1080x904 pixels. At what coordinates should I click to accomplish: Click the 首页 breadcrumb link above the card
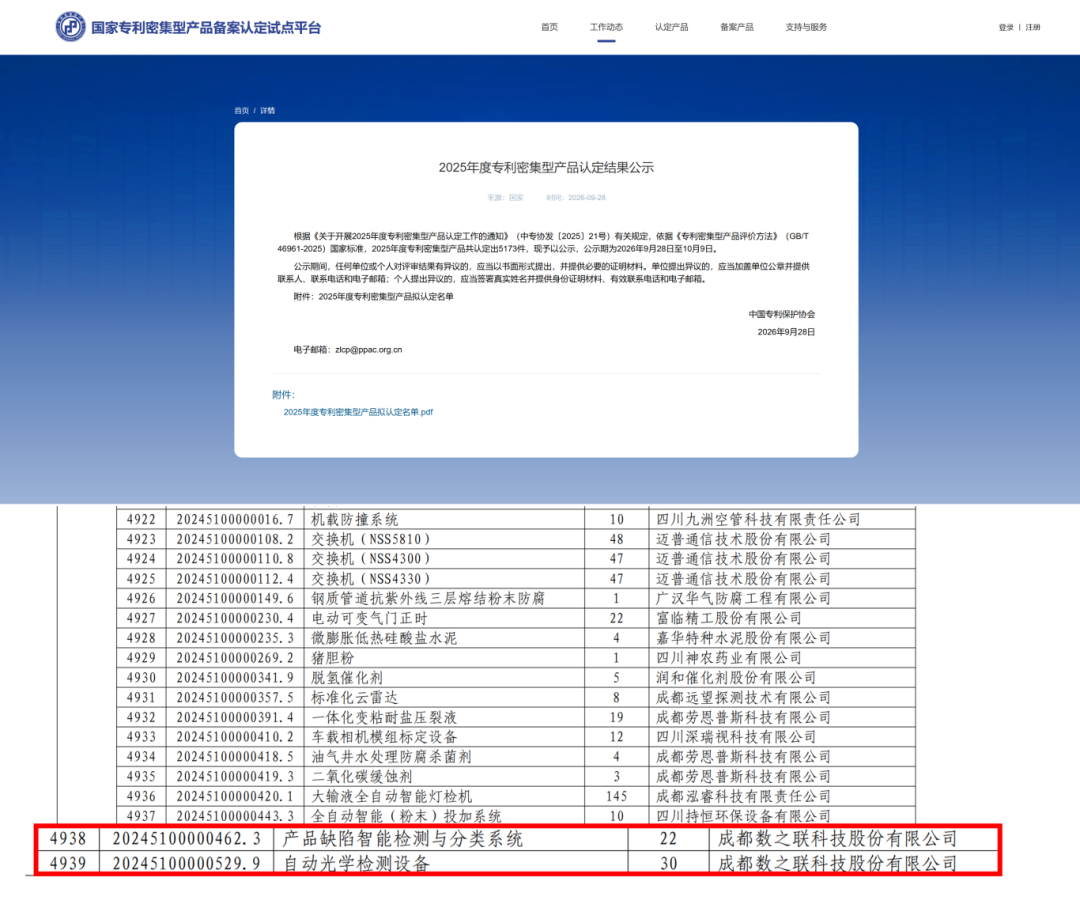point(241,110)
